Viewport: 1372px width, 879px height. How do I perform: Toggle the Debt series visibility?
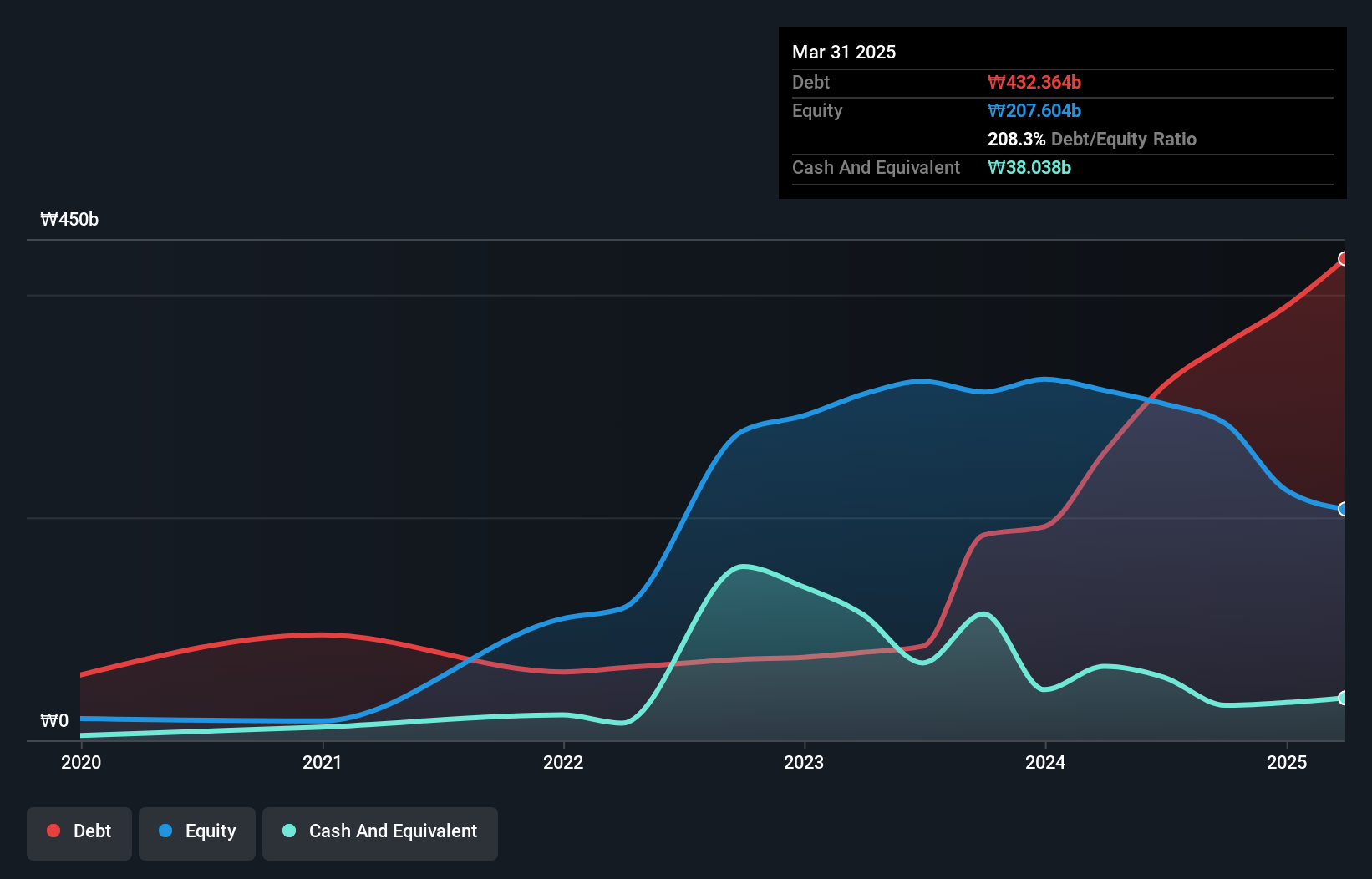click(x=79, y=832)
